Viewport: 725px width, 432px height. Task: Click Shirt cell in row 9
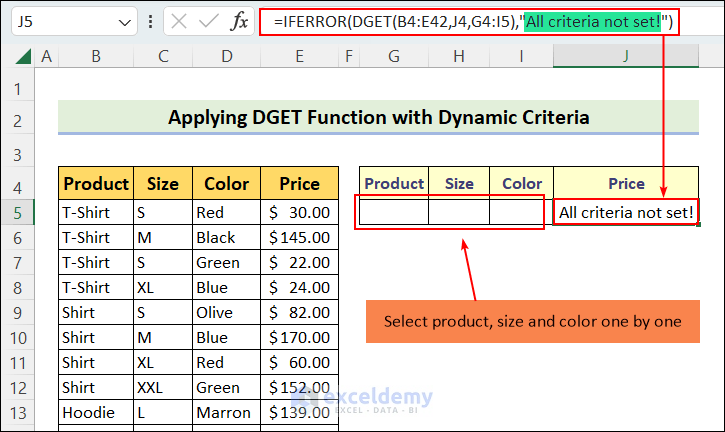(96, 312)
